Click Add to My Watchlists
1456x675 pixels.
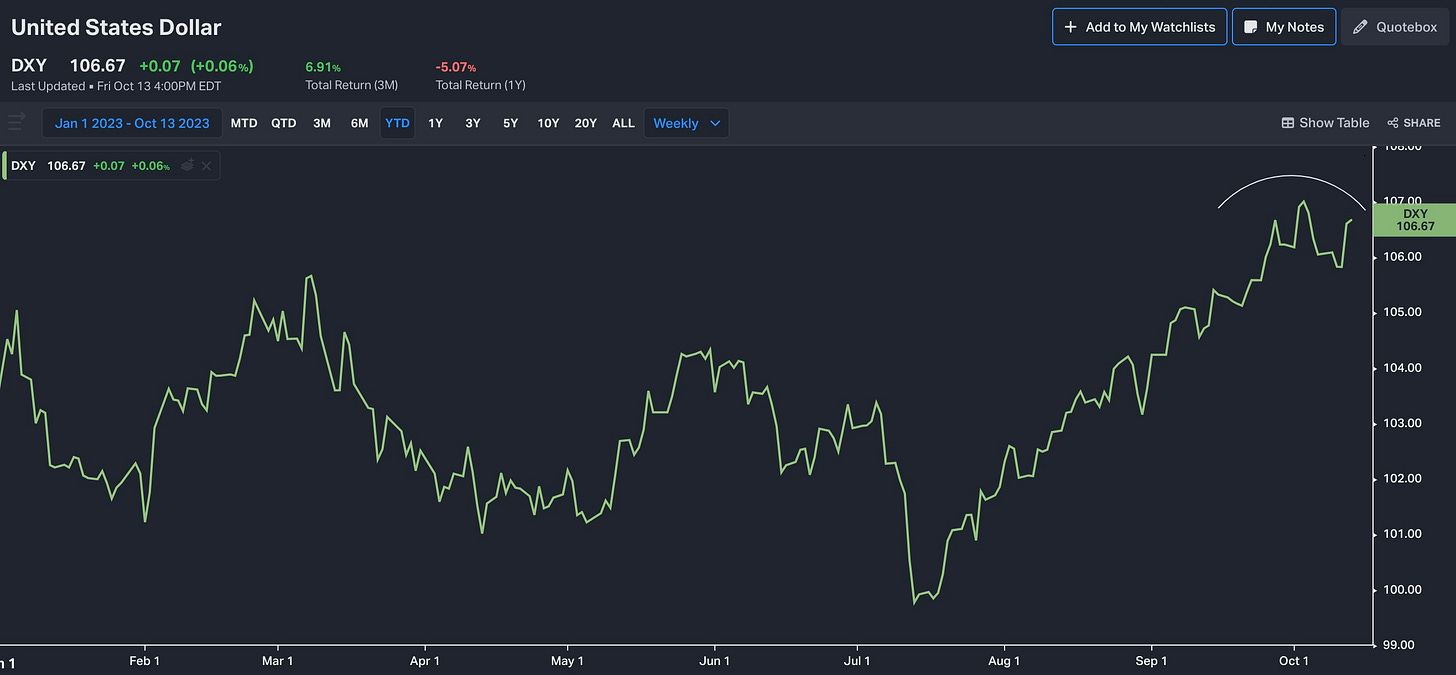click(1139, 27)
